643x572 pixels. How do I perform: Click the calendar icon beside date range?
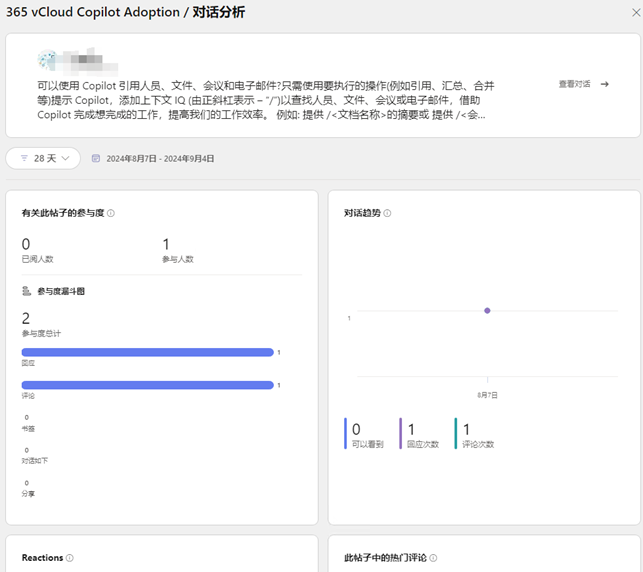pyautogui.click(x=96, y=158)
